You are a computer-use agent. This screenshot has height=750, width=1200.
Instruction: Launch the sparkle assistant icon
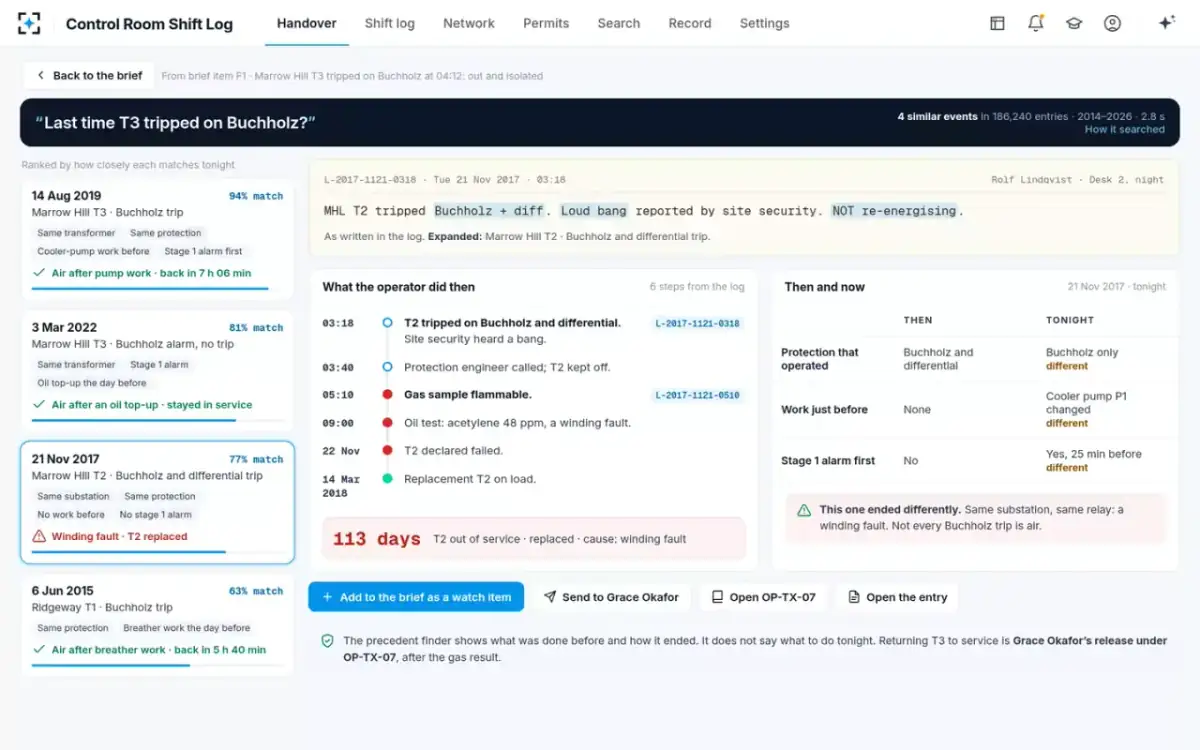point(1166,23)
